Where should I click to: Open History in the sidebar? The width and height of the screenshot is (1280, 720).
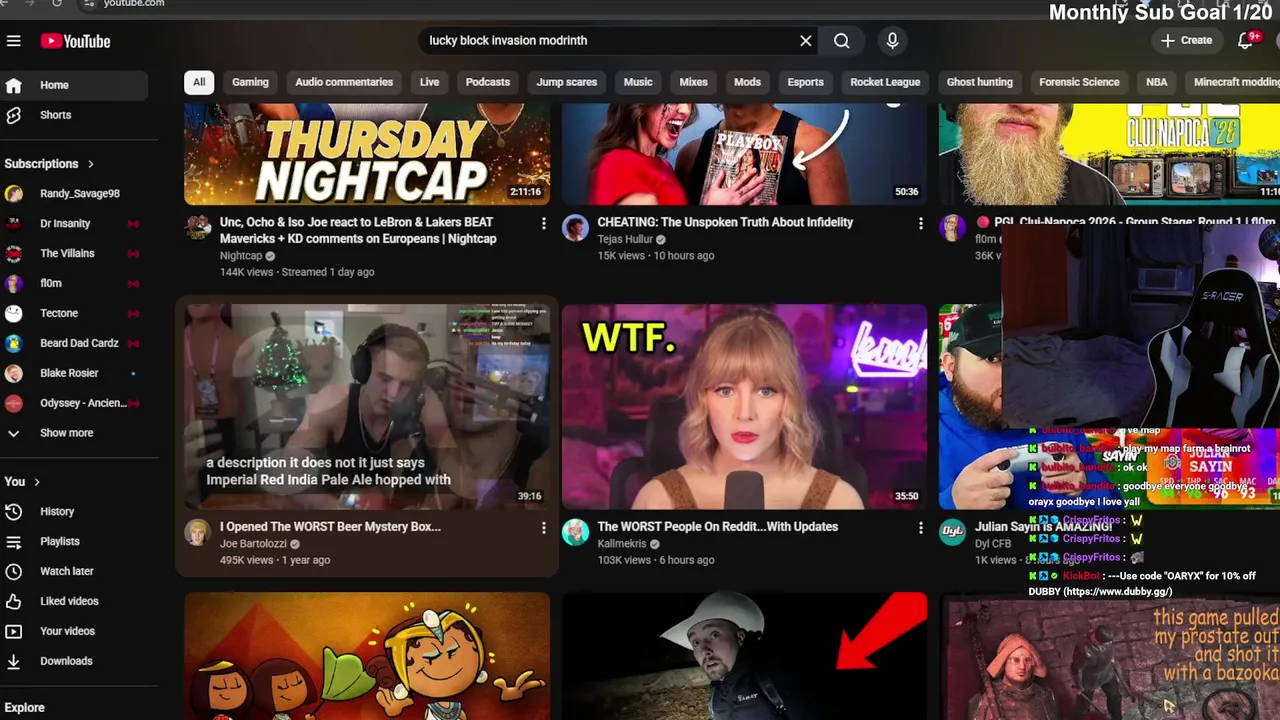point(74,511)
